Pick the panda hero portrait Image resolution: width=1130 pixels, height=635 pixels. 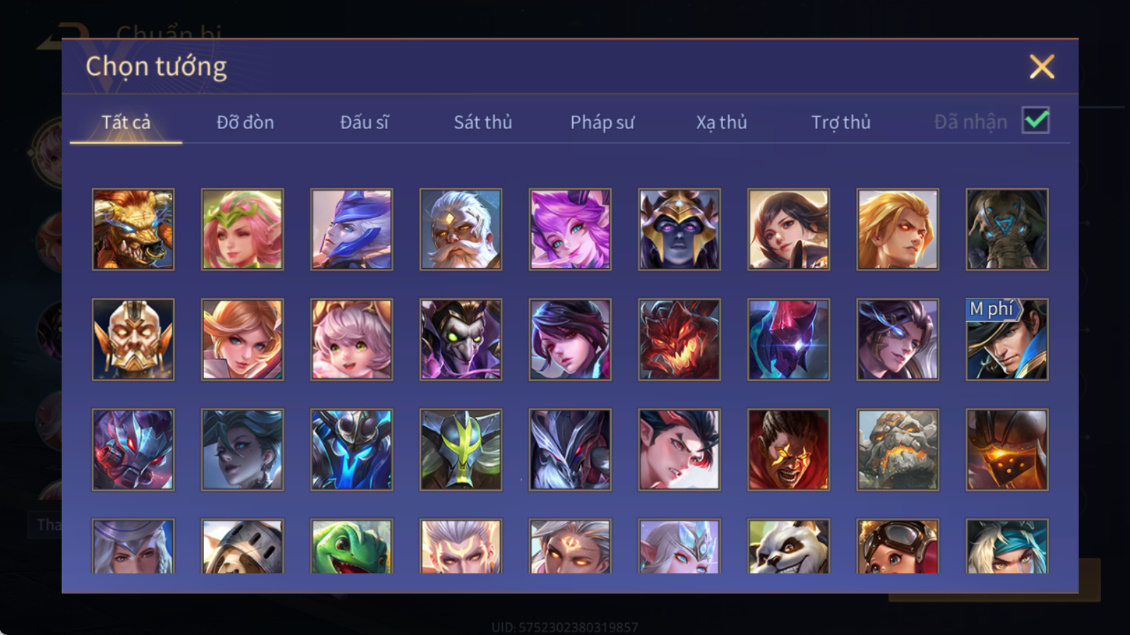click(788, 546)
